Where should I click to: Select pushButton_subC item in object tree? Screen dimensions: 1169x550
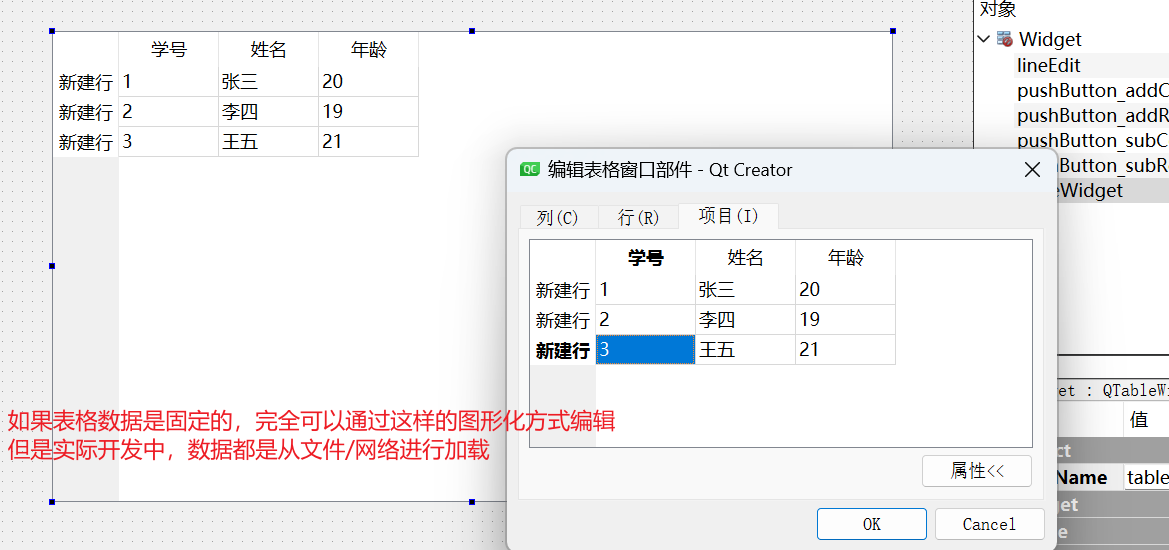[1092, 140]
